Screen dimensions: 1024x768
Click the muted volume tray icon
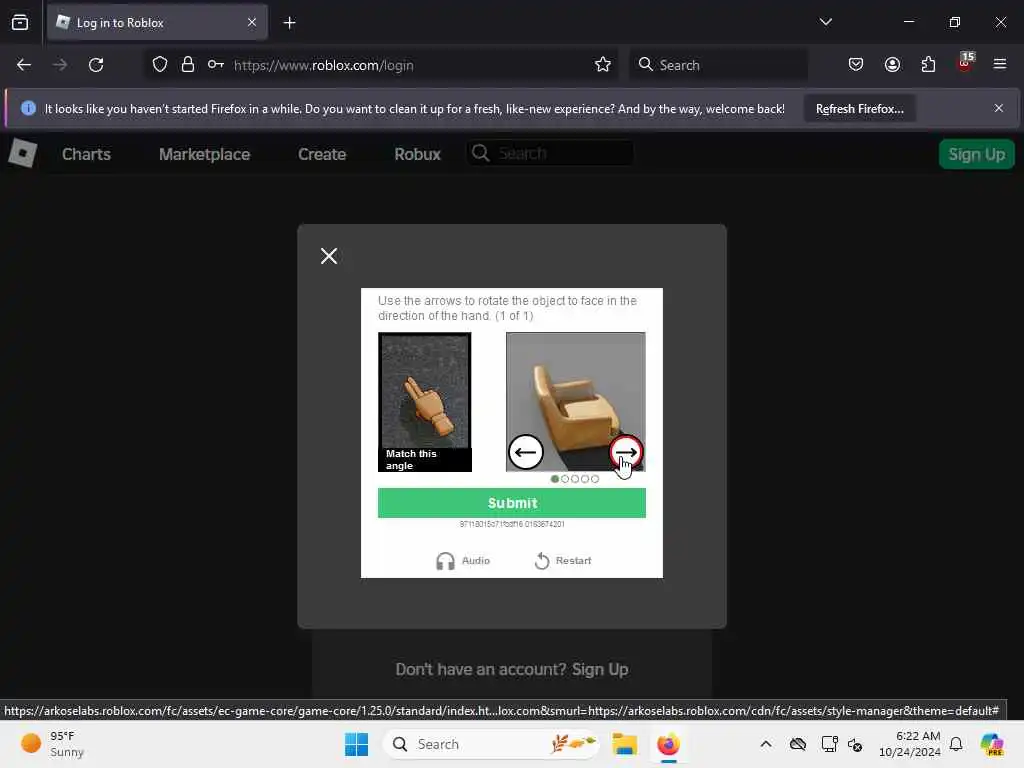(855, 744)
